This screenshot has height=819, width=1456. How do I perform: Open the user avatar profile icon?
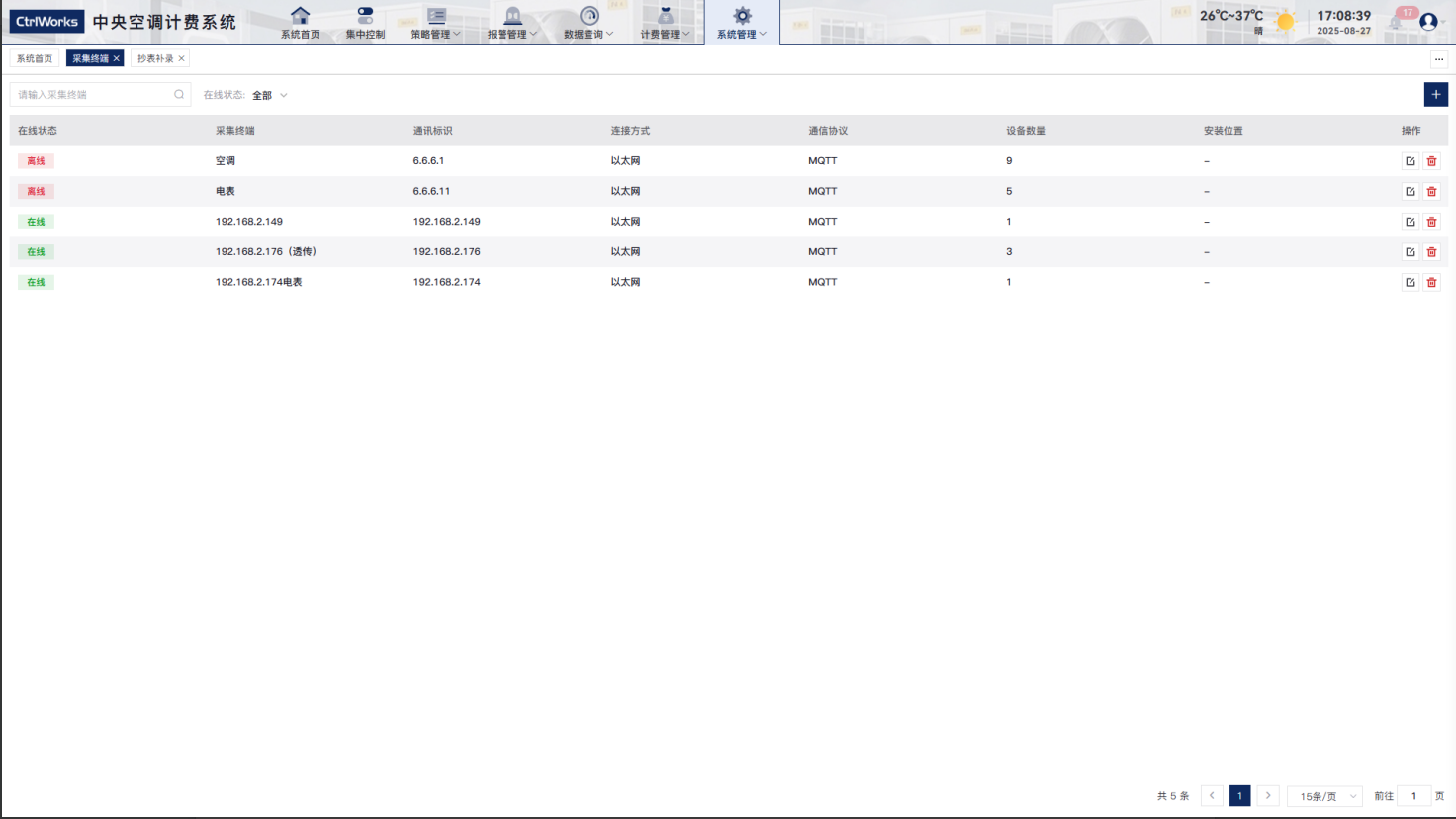1428,21
